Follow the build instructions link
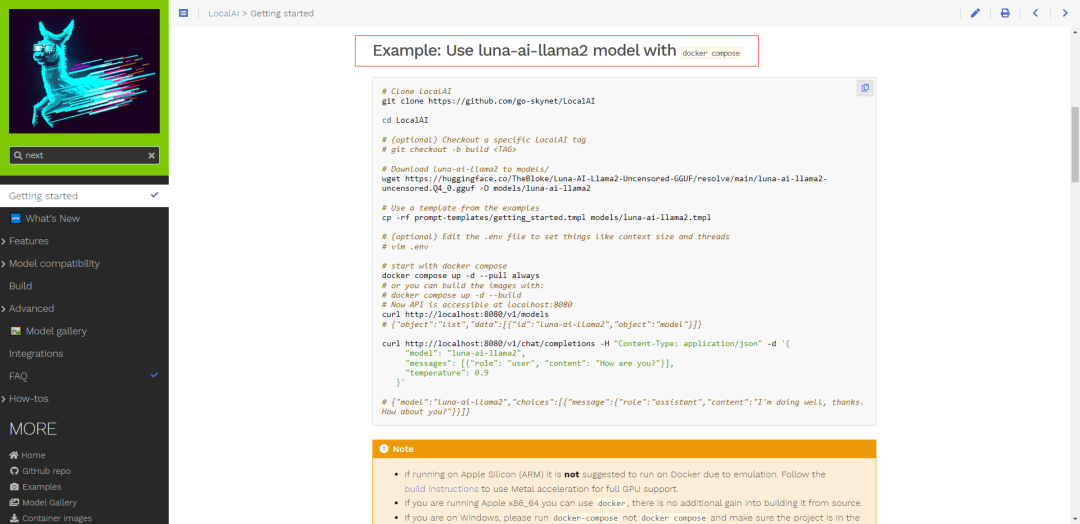 click(x=441, y=488)
